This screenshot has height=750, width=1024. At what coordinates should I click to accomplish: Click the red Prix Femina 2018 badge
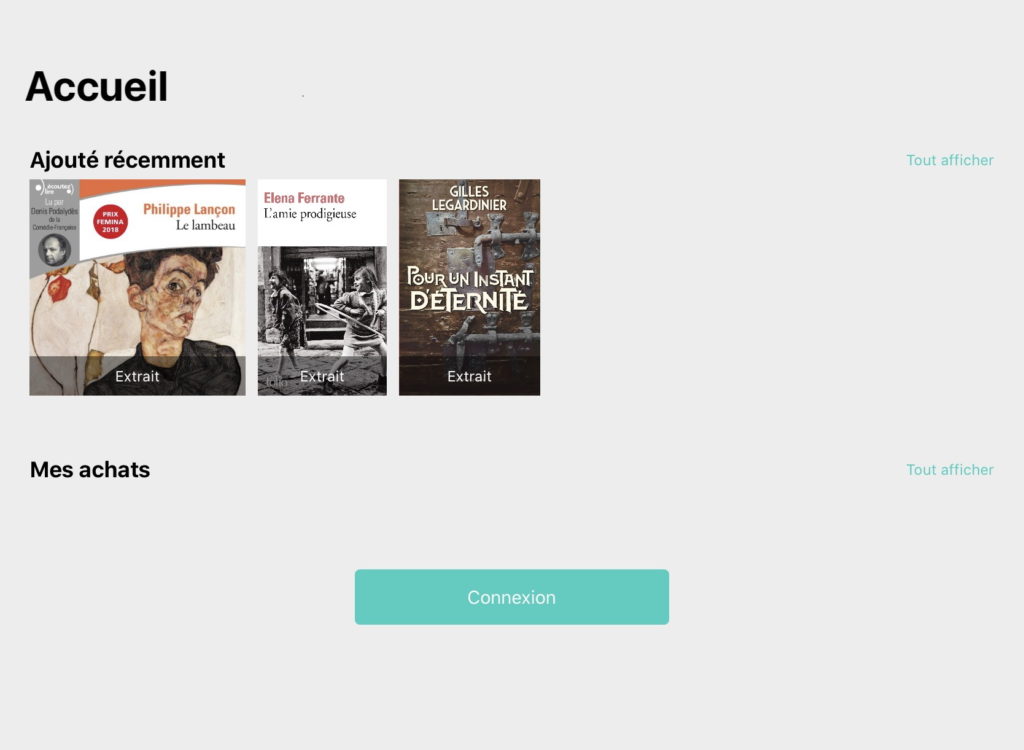tap(110, 222)
